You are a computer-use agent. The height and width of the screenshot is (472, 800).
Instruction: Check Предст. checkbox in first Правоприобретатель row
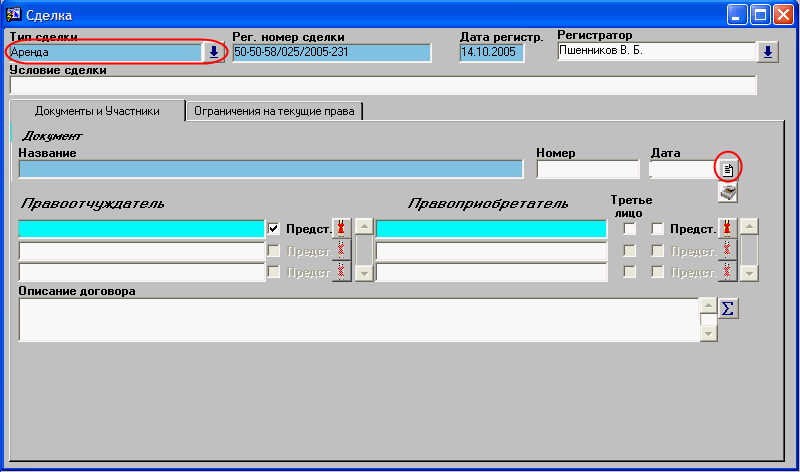click(658, 229)
